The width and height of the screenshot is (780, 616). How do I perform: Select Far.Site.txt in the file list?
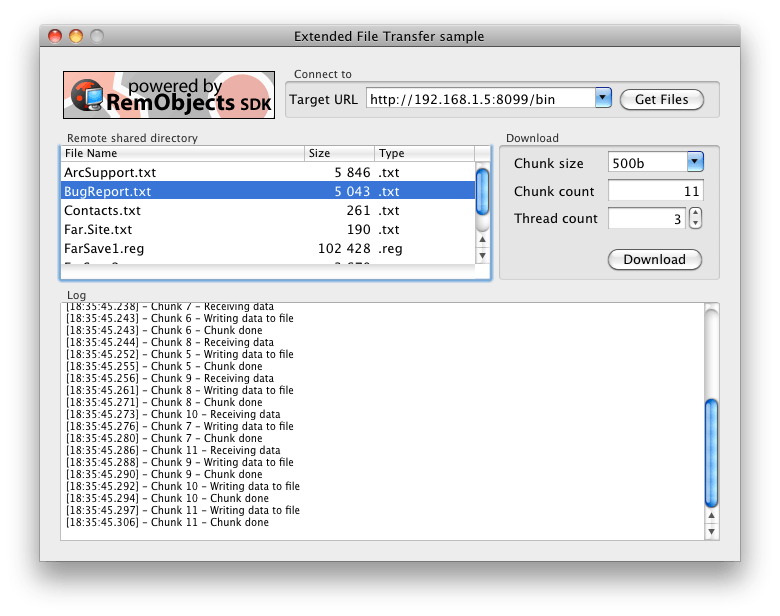pyautogui.click(x=268, y=229)
